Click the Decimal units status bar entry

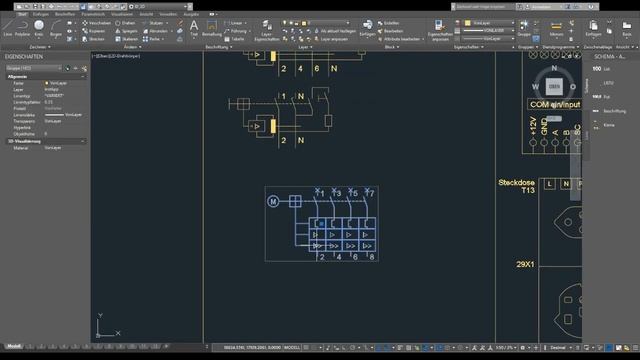click(x=558, y=348)
